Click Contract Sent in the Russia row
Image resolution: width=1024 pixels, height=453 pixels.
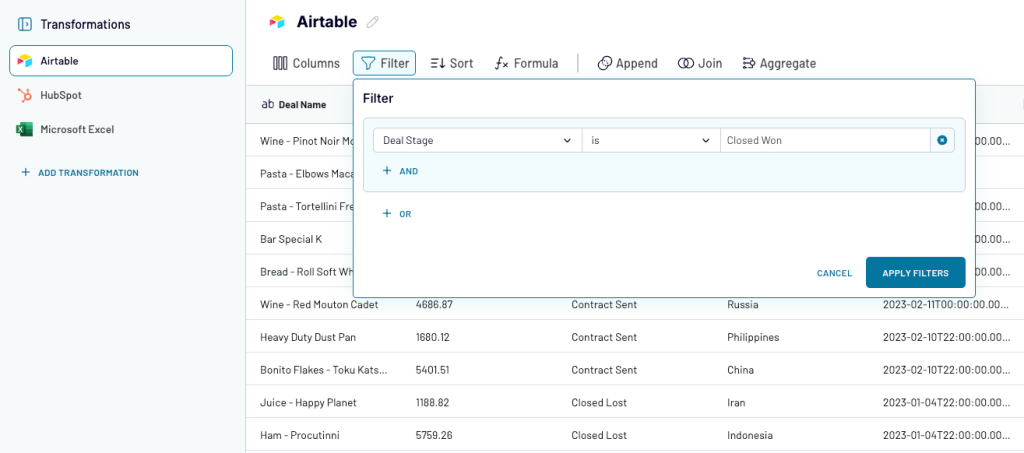tap(604, 304)
